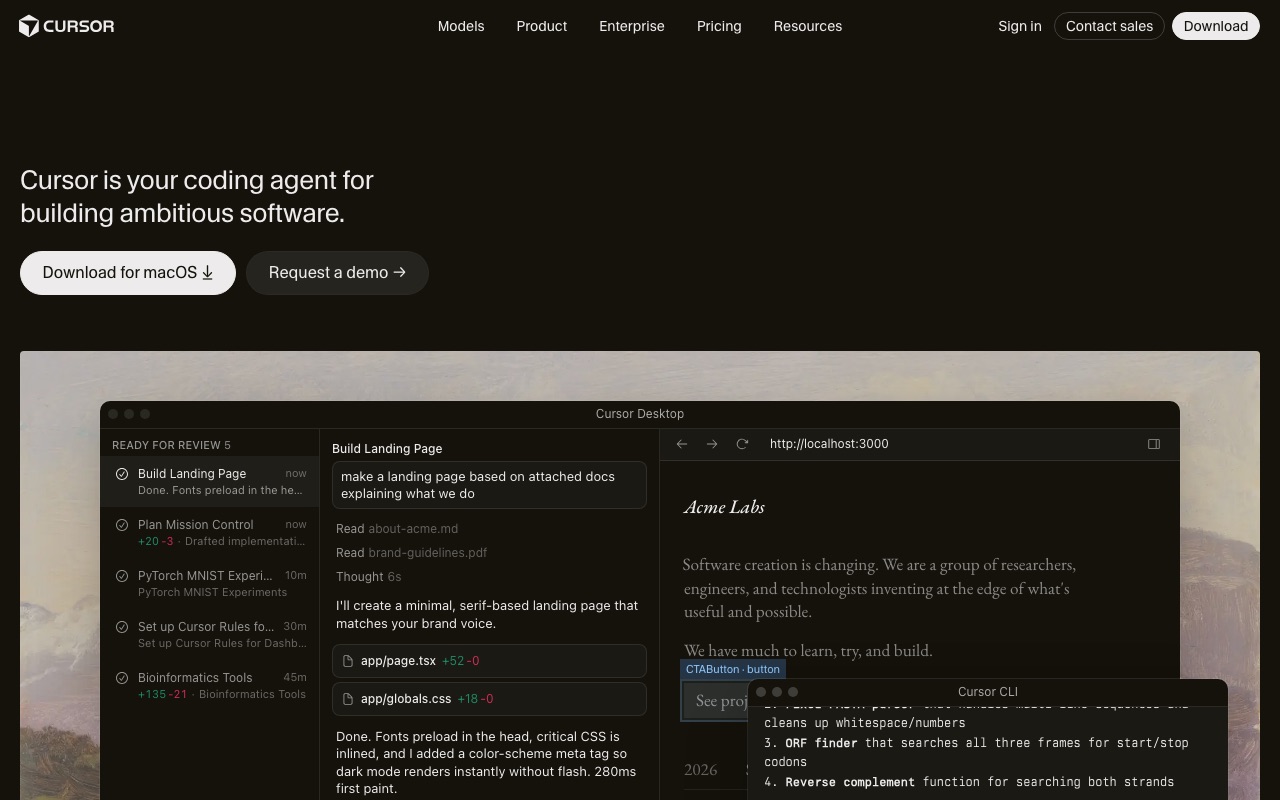Open the Enterprise menu
Image resolution: width=1280 pixels, height=800 pixels.
tap(632, 26)
